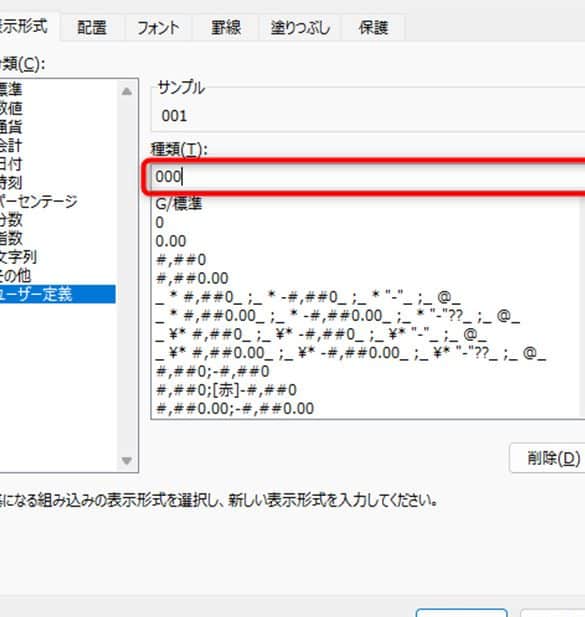Choose the #,##0;-#,##0 format code
Screen dimensions: 585x617
pyautogui.click(x=212, y=371)
